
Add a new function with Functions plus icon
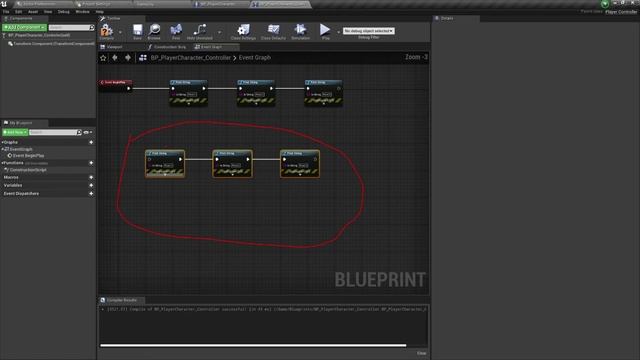pos(91,163)
